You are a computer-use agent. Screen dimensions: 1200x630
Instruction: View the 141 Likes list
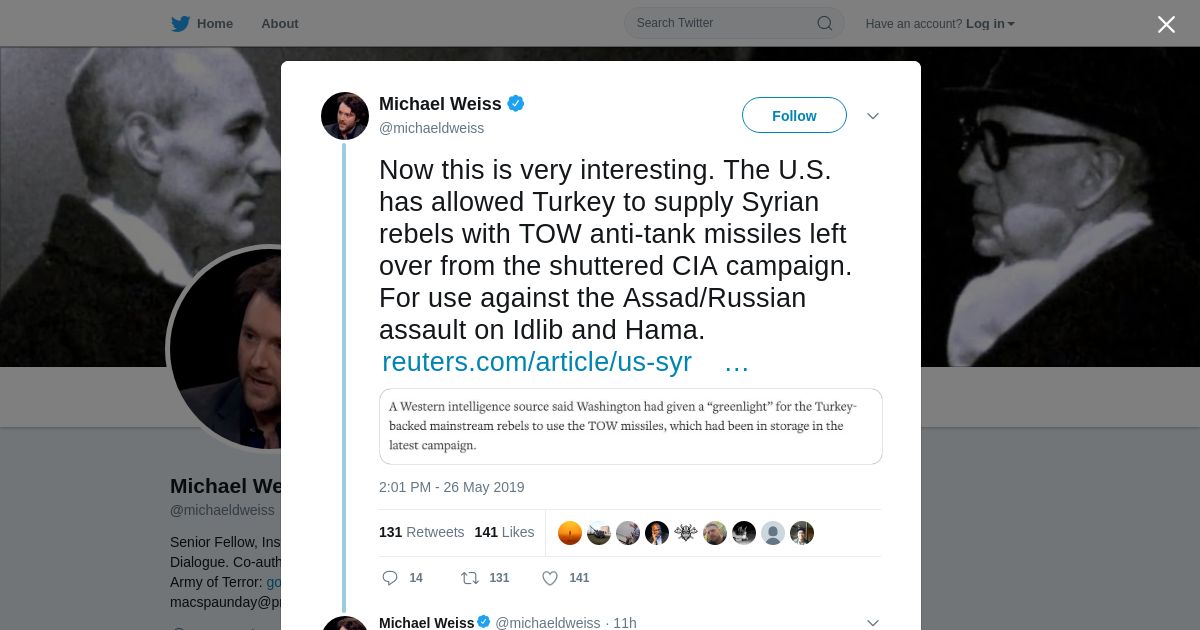coord(504,532)
